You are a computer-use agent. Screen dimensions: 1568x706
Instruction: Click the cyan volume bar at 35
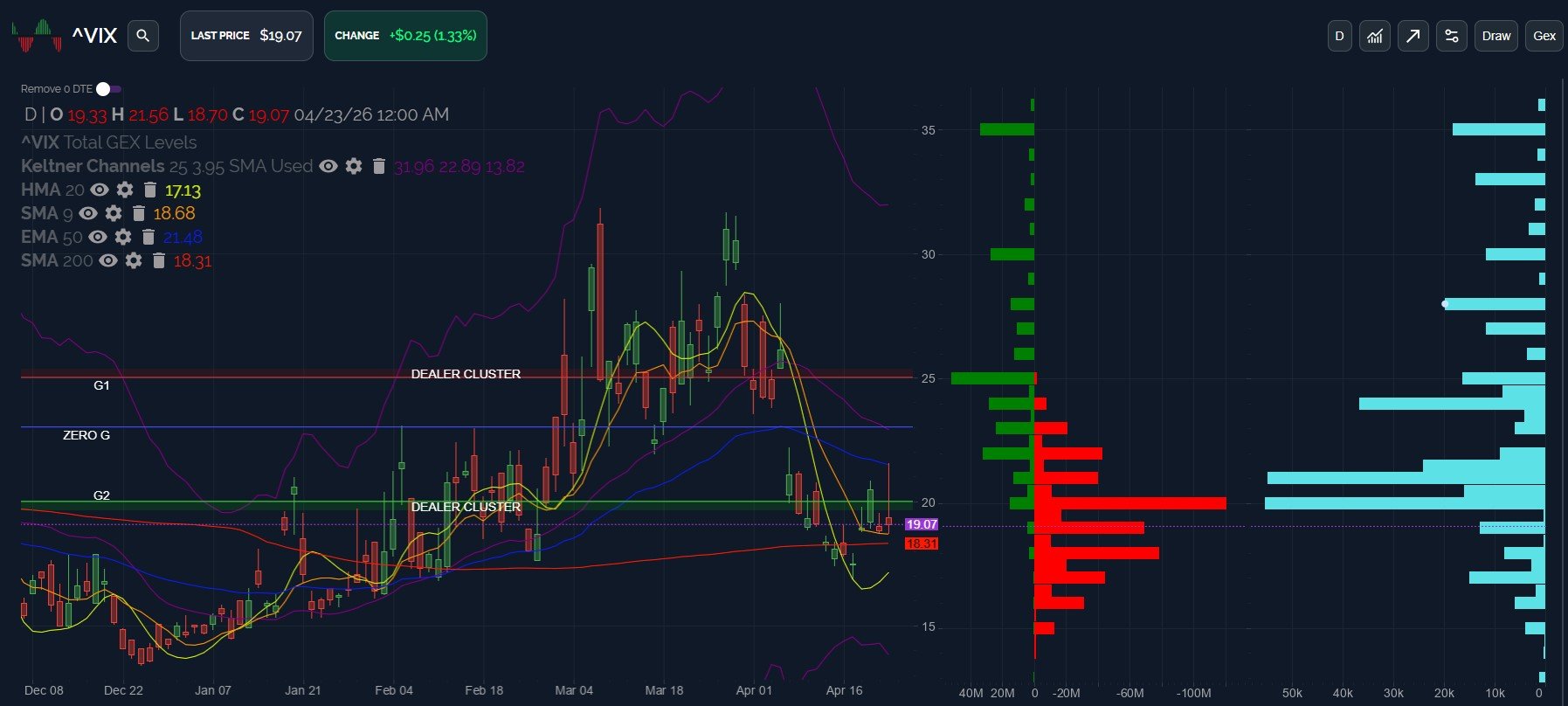coord(1499,129)
